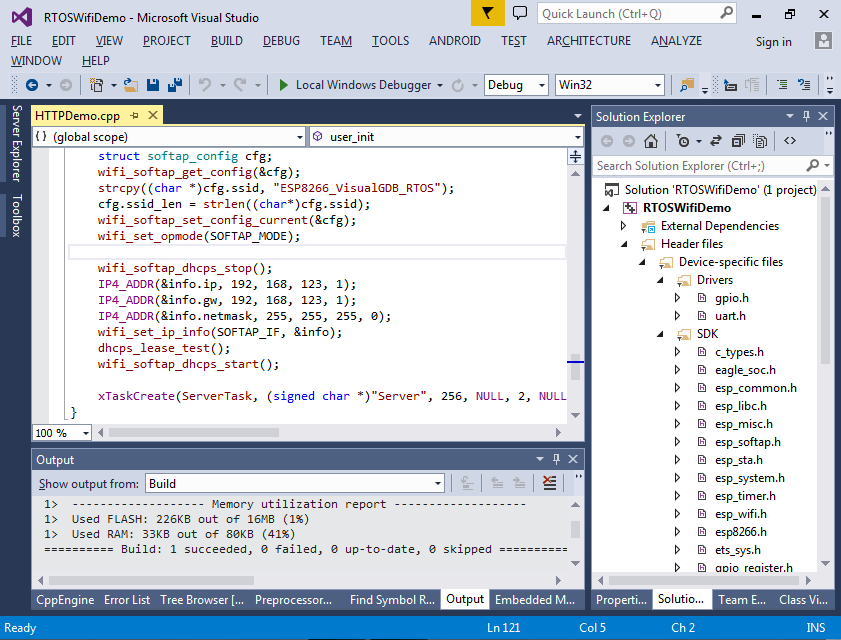
Task: Open the BUILD menu
Action: coord(226,41)
